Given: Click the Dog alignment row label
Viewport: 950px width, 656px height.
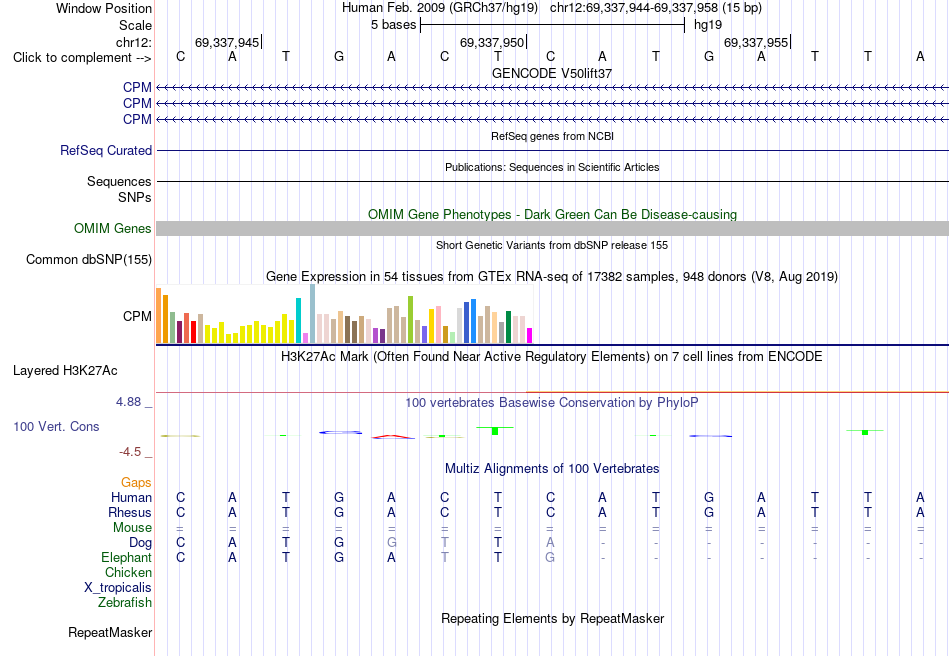Looking at the screenshot, I should point(140,543).
